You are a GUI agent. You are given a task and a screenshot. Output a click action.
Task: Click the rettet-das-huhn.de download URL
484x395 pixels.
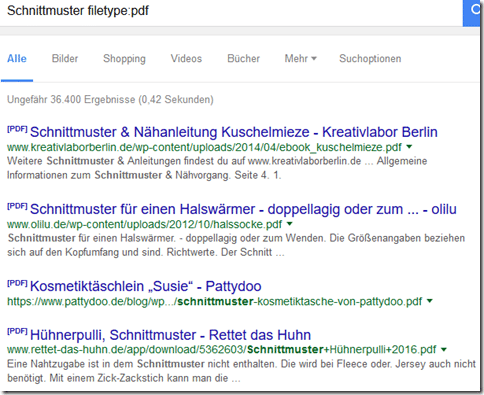tap(222, 350)
